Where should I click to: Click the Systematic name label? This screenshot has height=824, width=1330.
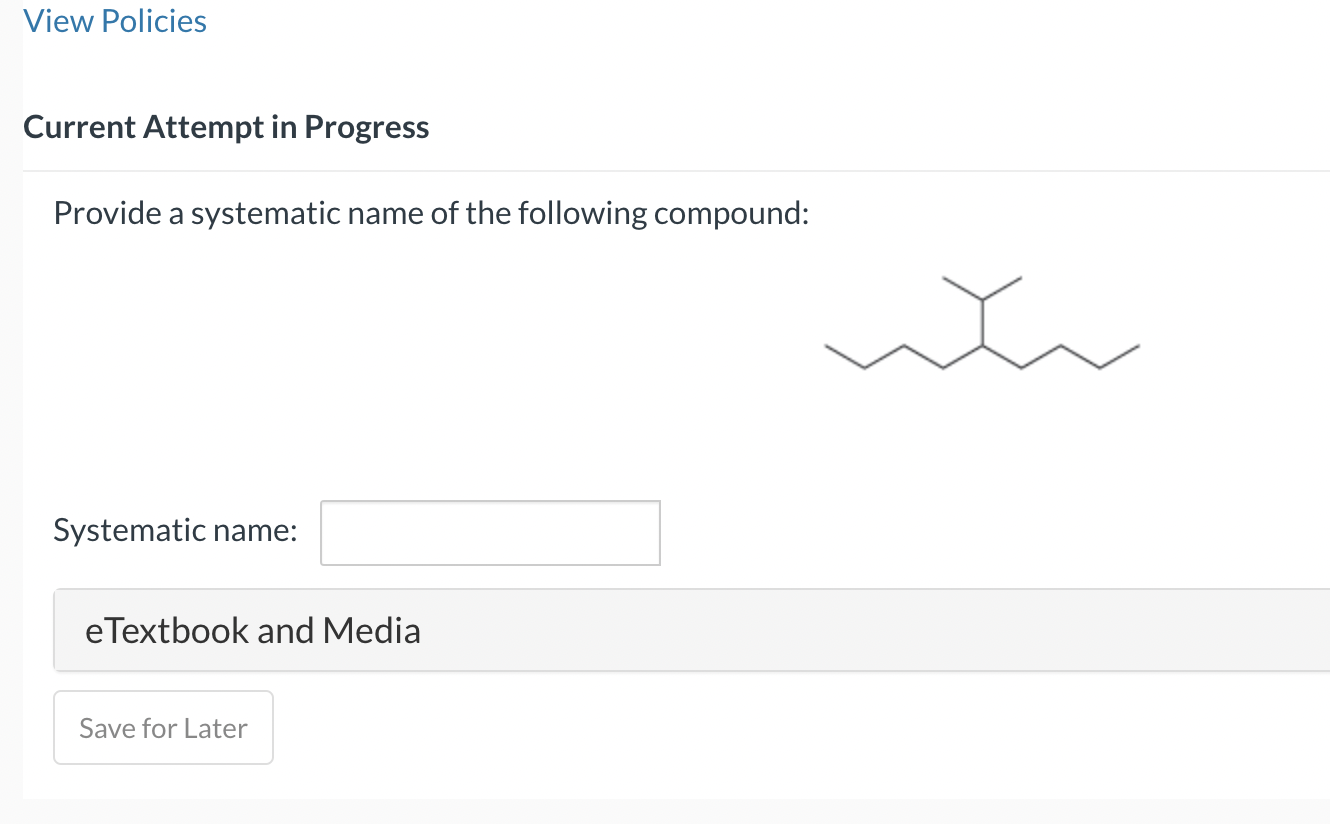point(174,530)
